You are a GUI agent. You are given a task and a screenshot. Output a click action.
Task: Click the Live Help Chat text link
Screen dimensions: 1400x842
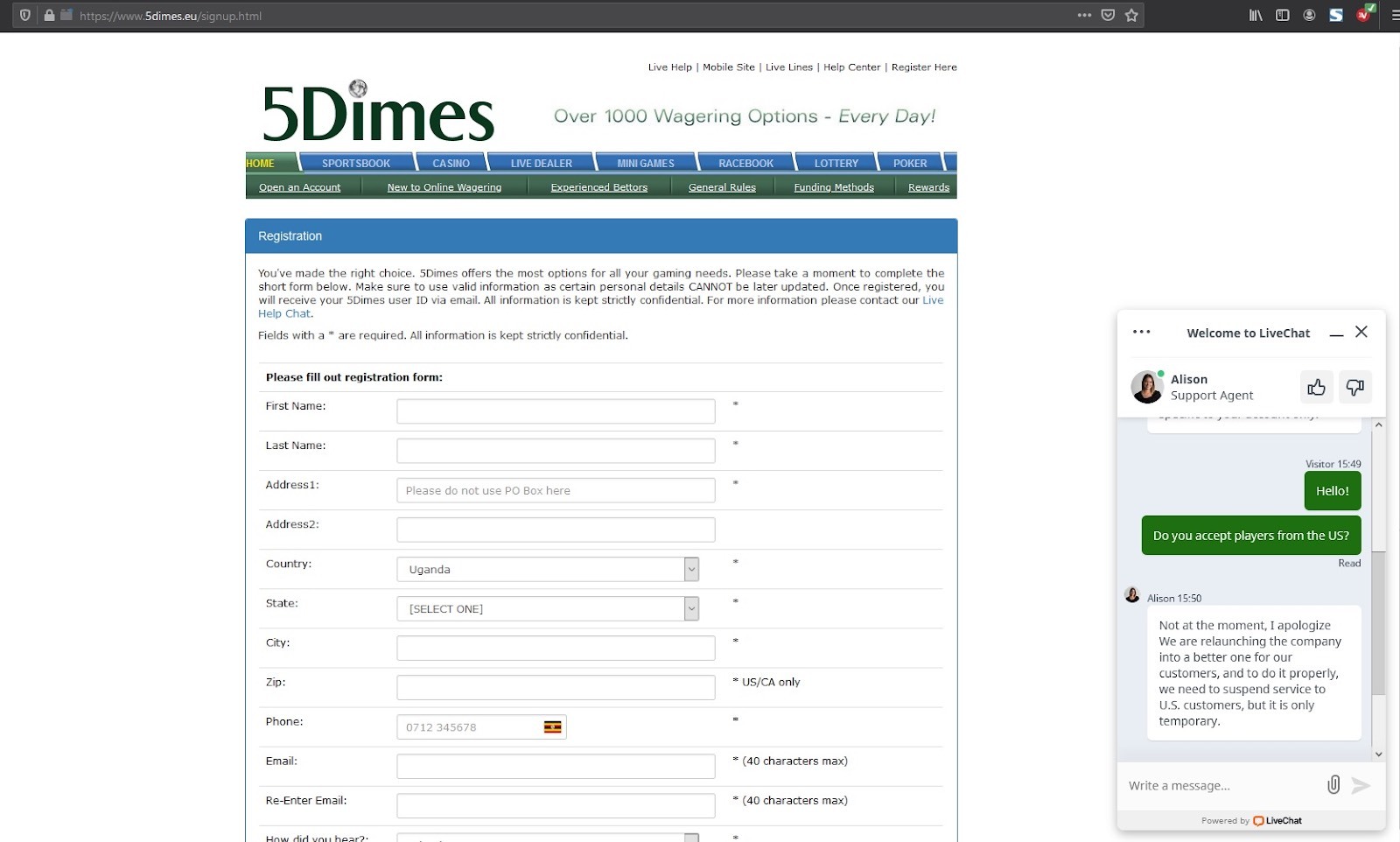click(x=284, y=313)
